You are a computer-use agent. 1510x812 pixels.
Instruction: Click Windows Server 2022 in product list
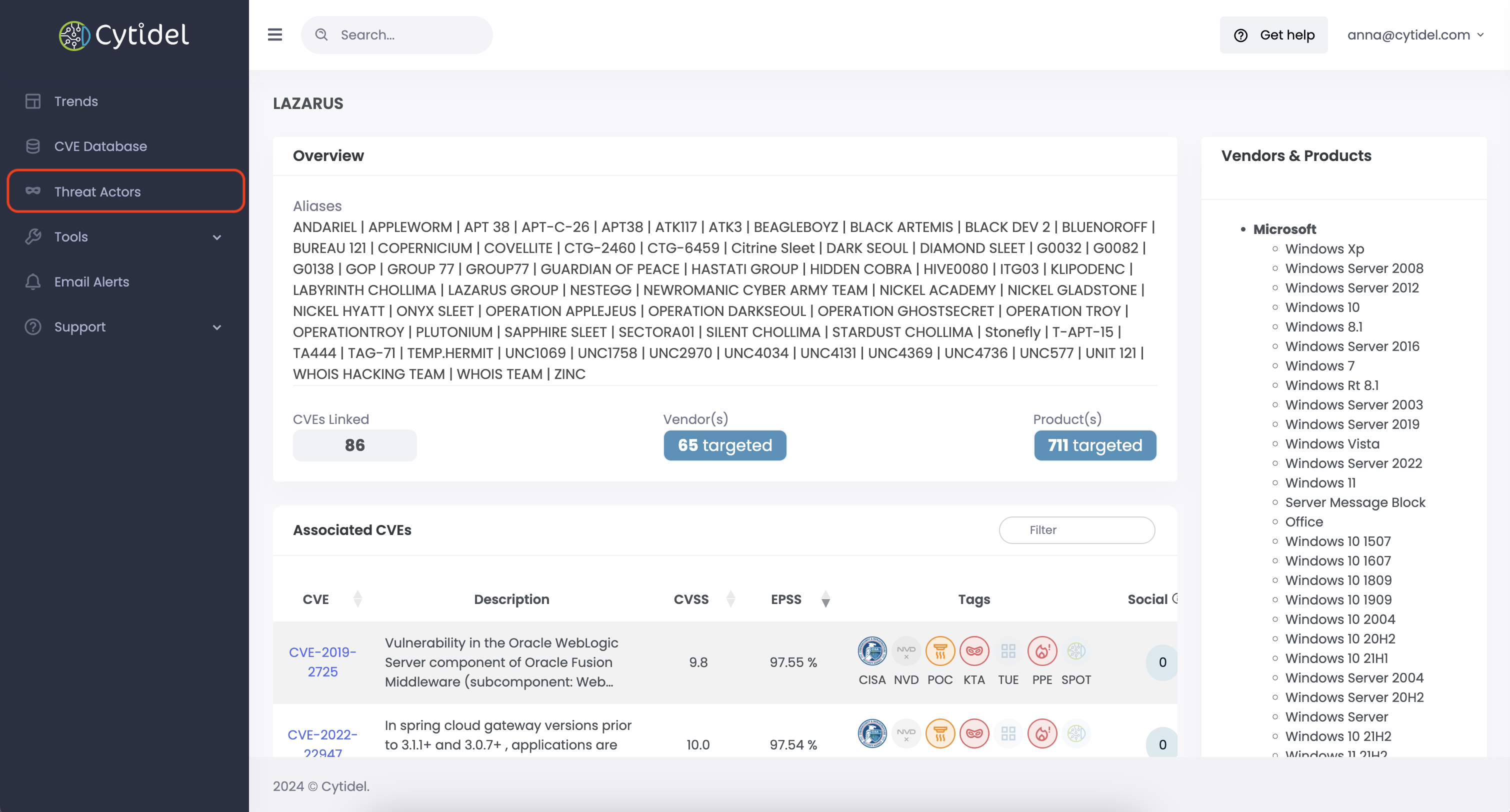1353,463
